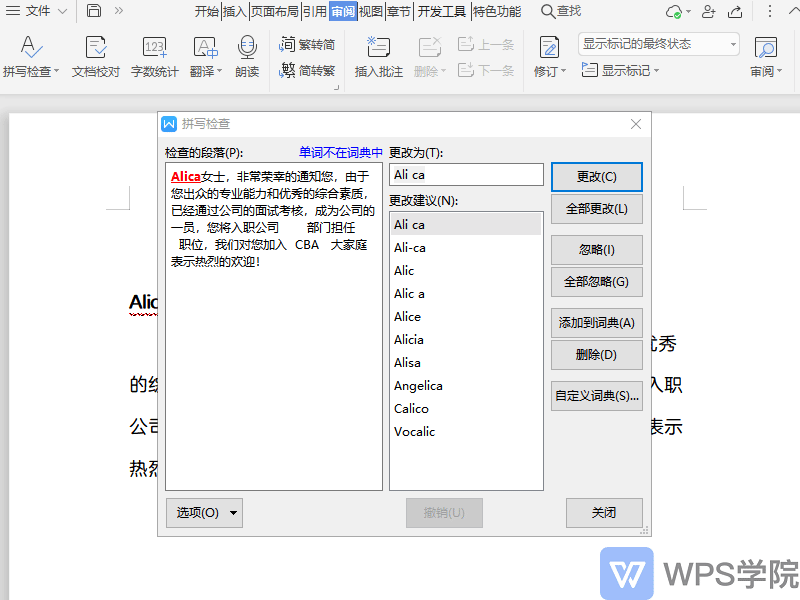The image size is (800, 600).
Task: Convert text with 简转繁
Action: (307, 70)
